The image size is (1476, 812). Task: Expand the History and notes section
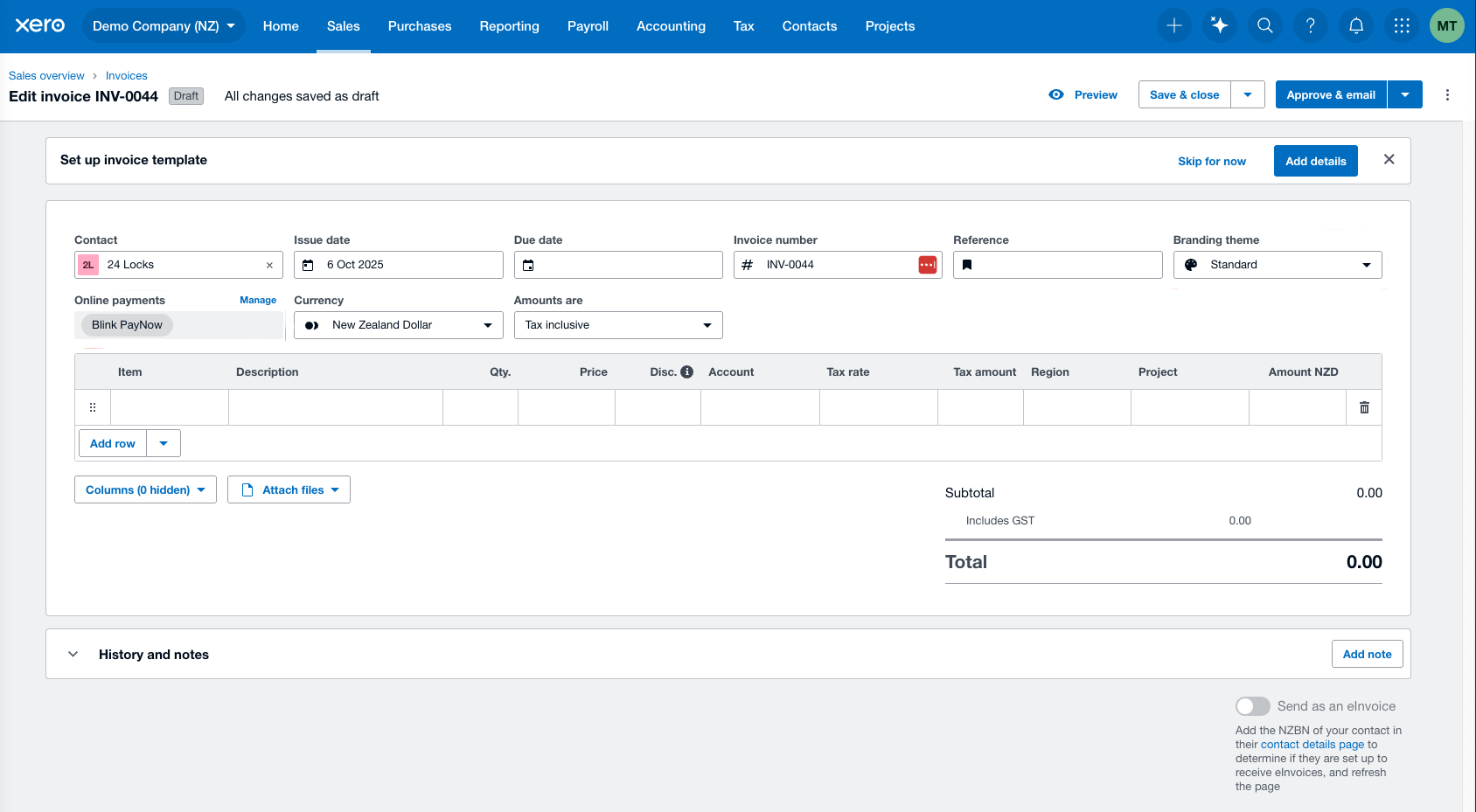(x=73, y=654)
